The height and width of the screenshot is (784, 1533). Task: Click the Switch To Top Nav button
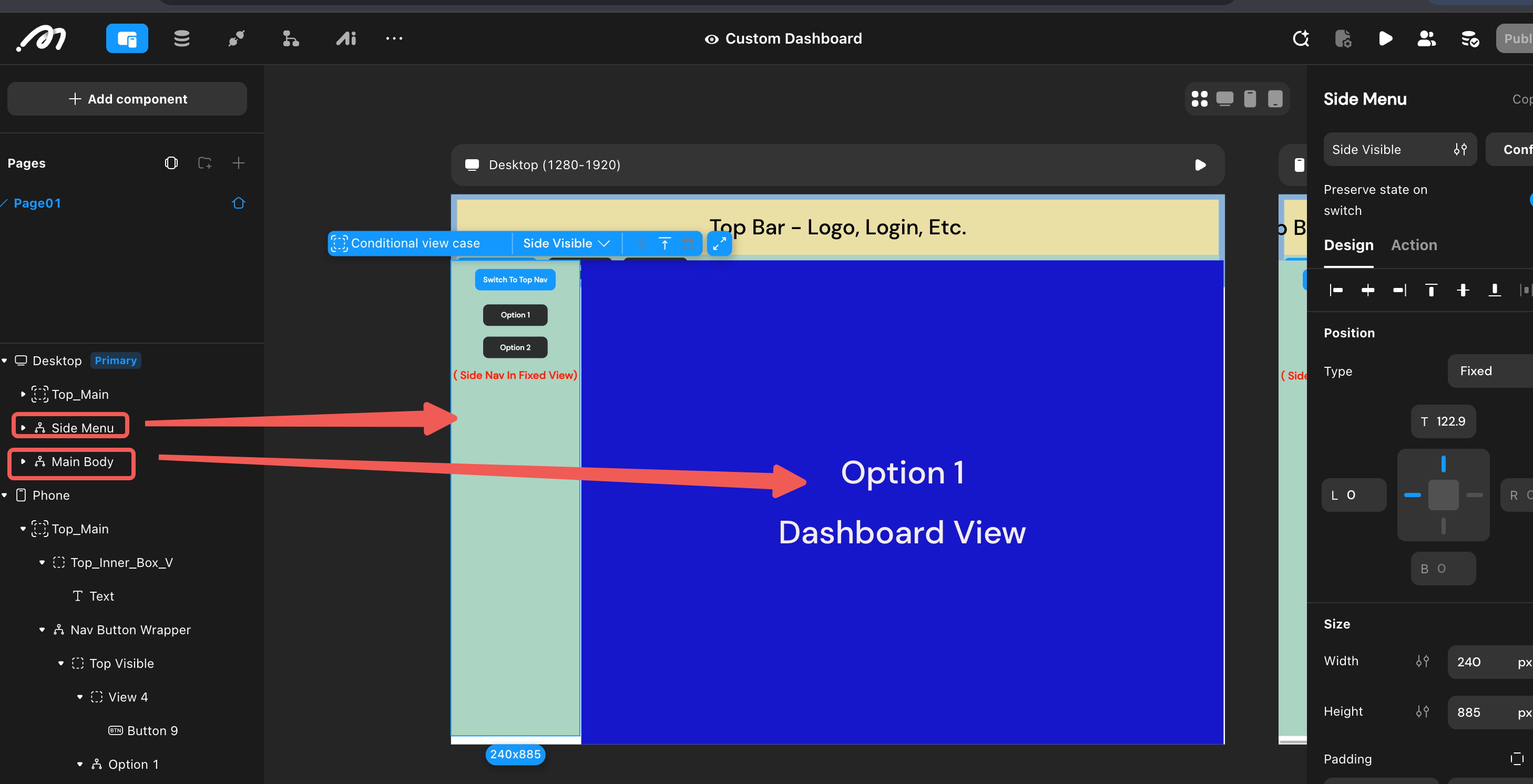coord(515,280)
